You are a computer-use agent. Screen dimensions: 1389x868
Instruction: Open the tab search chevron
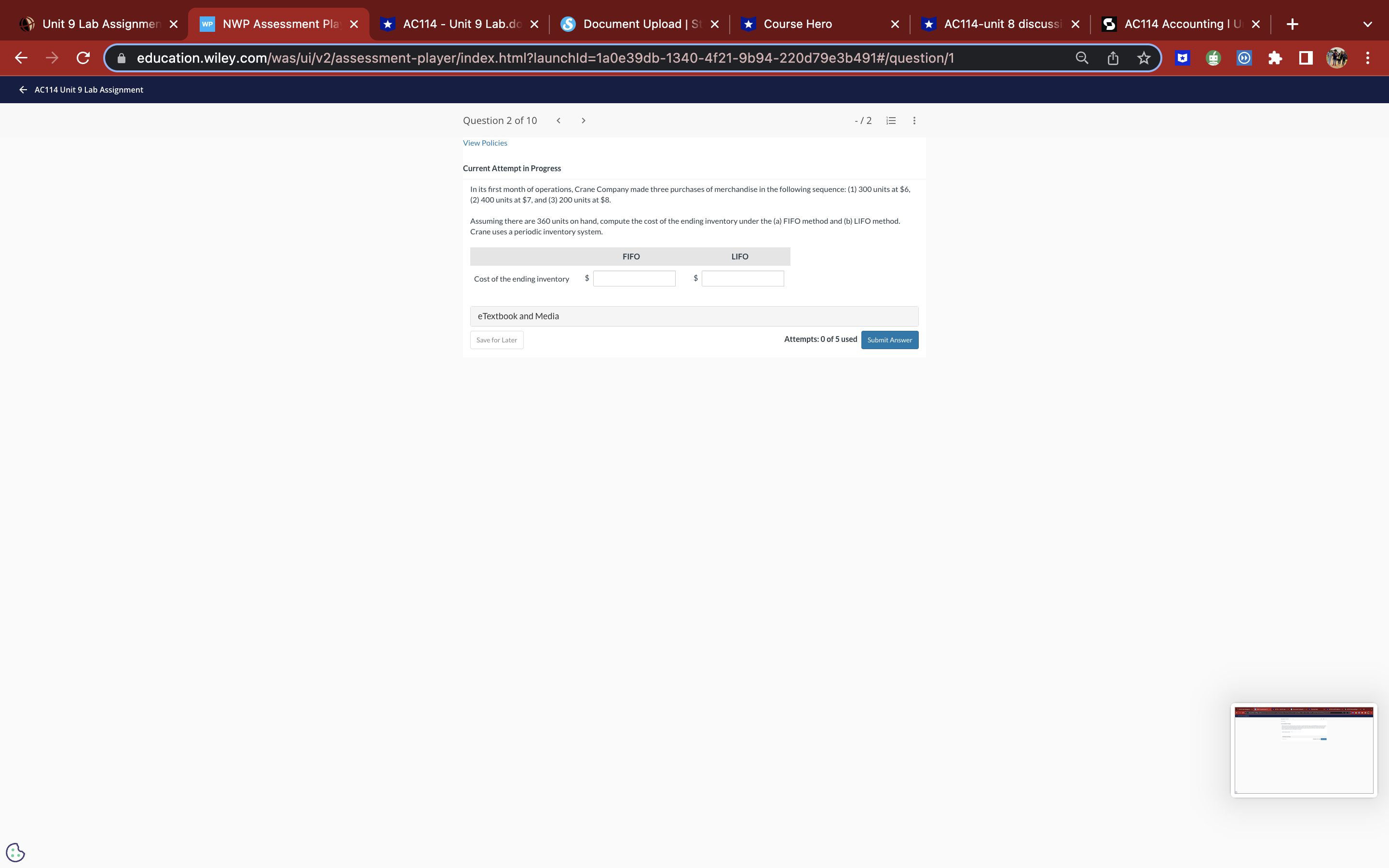click(1367, 24)
